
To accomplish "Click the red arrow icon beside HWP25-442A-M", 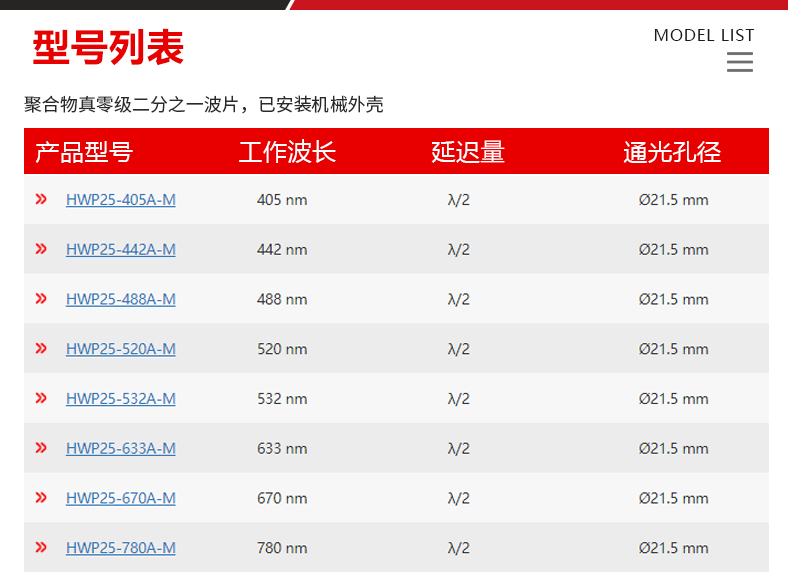I will 41,249.
